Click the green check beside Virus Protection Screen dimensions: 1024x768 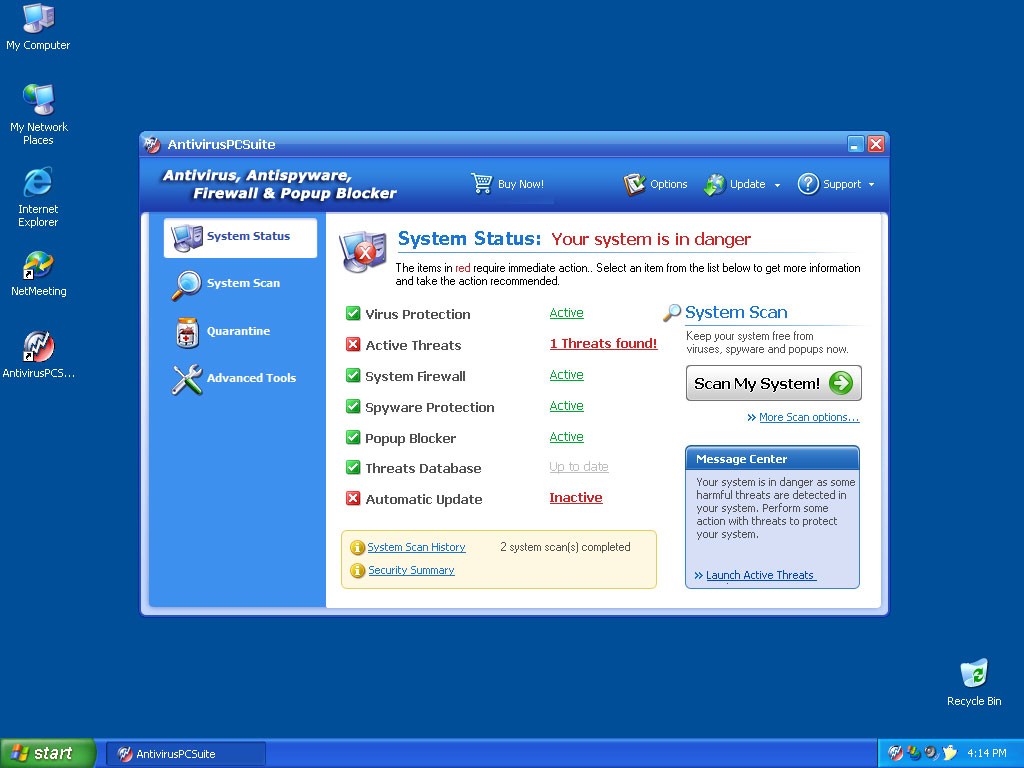353,314
